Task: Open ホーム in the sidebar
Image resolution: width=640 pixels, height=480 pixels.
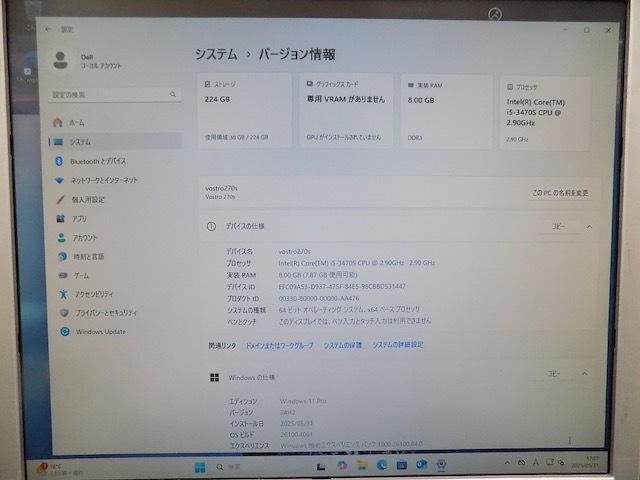Action: coord(115,122)
